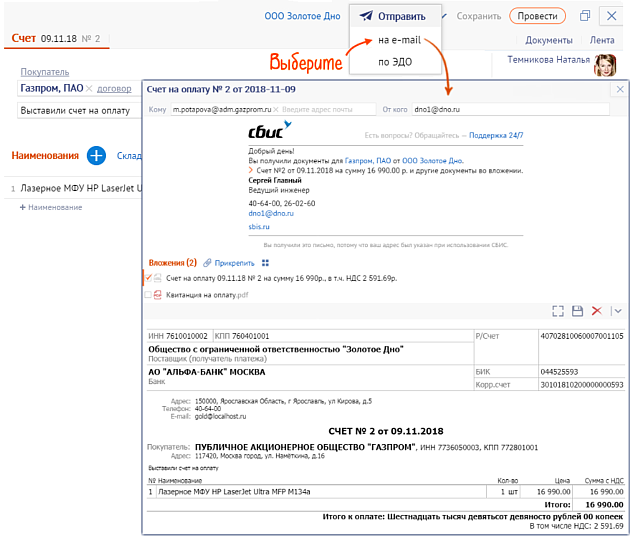Add an item with the blue plus button
This screenshot has width=630, height=537.
click(x=96, y=155)
